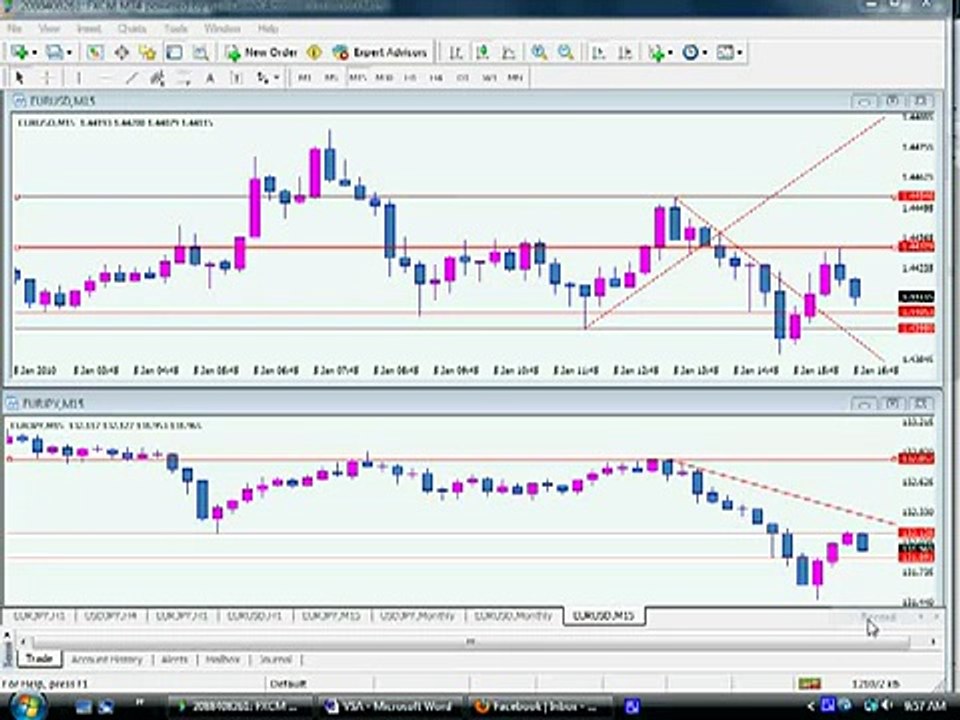This screenshot has width=960, height=720.
Task: Select the Fibonacci Retracement tool
Action: click(183, 78)
